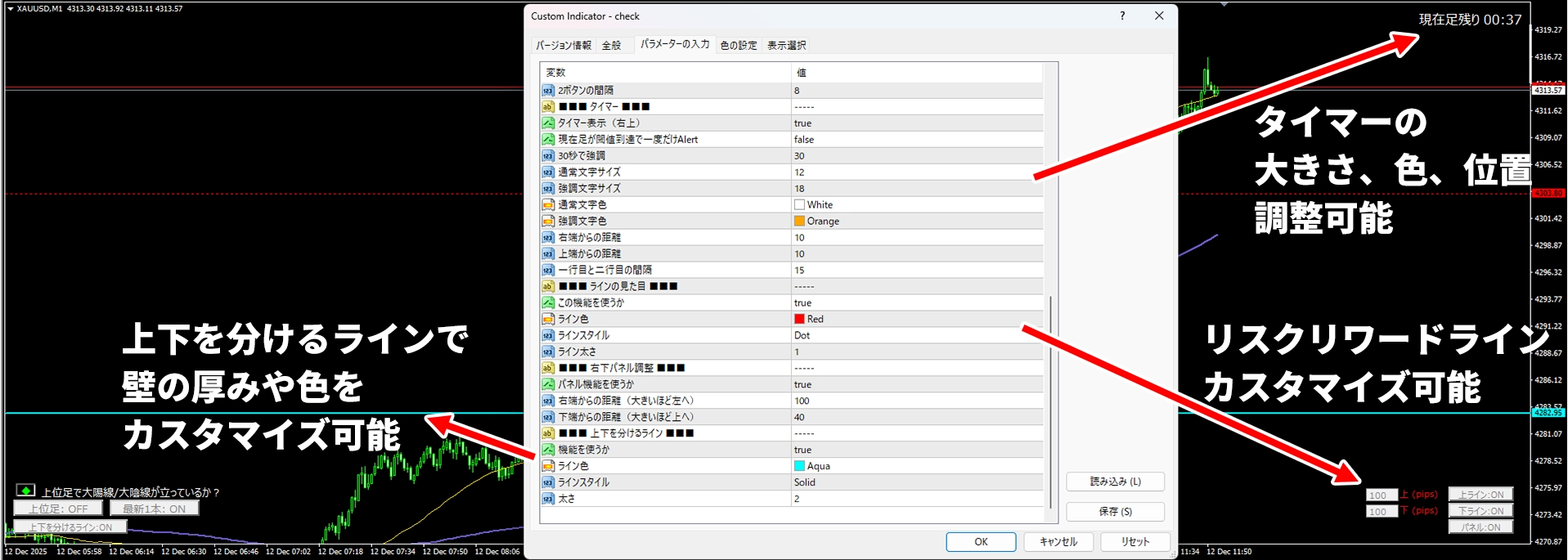The image size is (1568, 560).
Task: Open the XAUUSD,M1 chart arrow menu
Action: tap(11, 9)
